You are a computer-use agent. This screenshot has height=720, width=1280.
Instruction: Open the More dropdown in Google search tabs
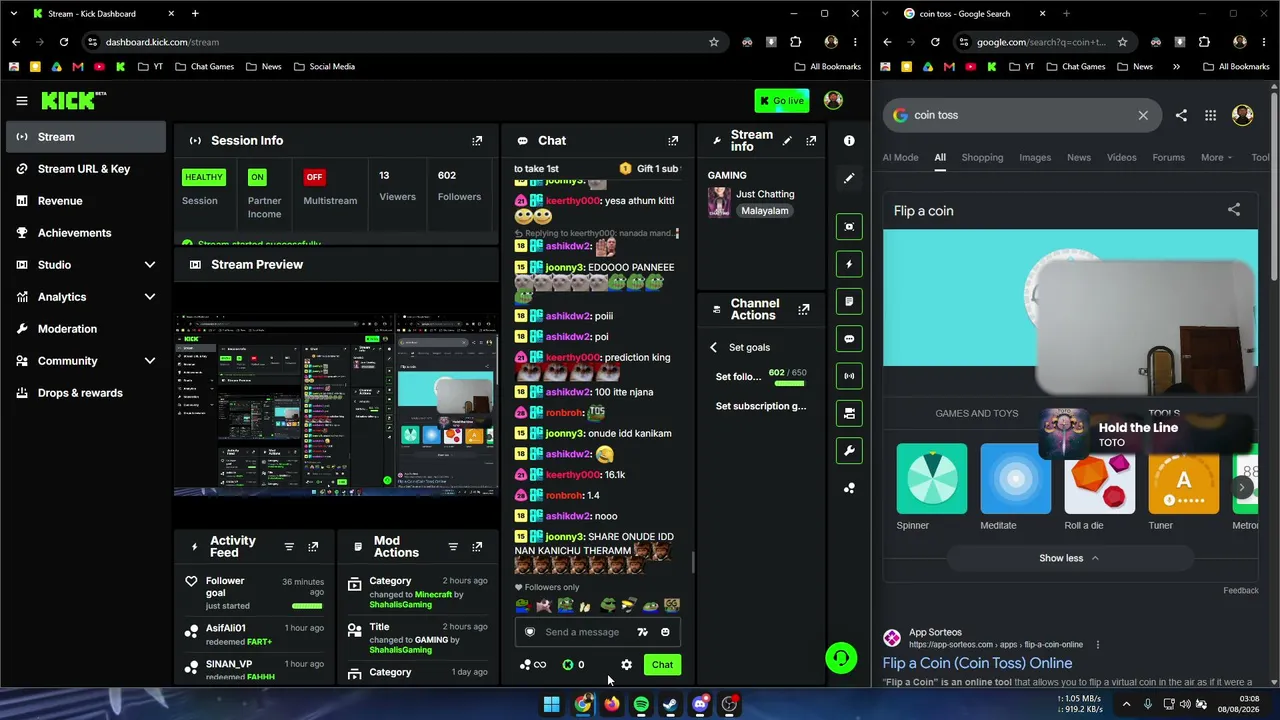tap(1216, 157)
